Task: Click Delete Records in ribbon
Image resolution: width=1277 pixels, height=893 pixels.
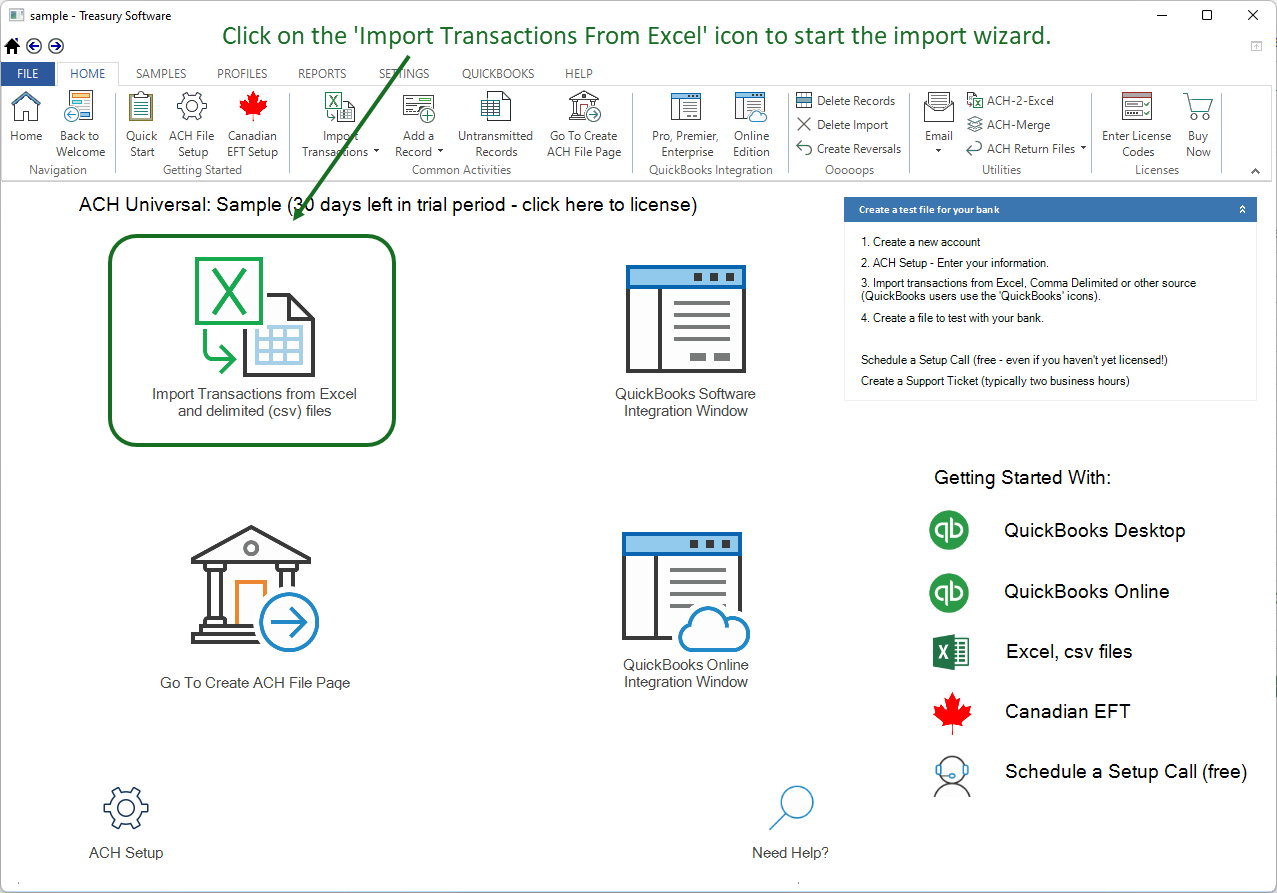Action: pos(846,100)
